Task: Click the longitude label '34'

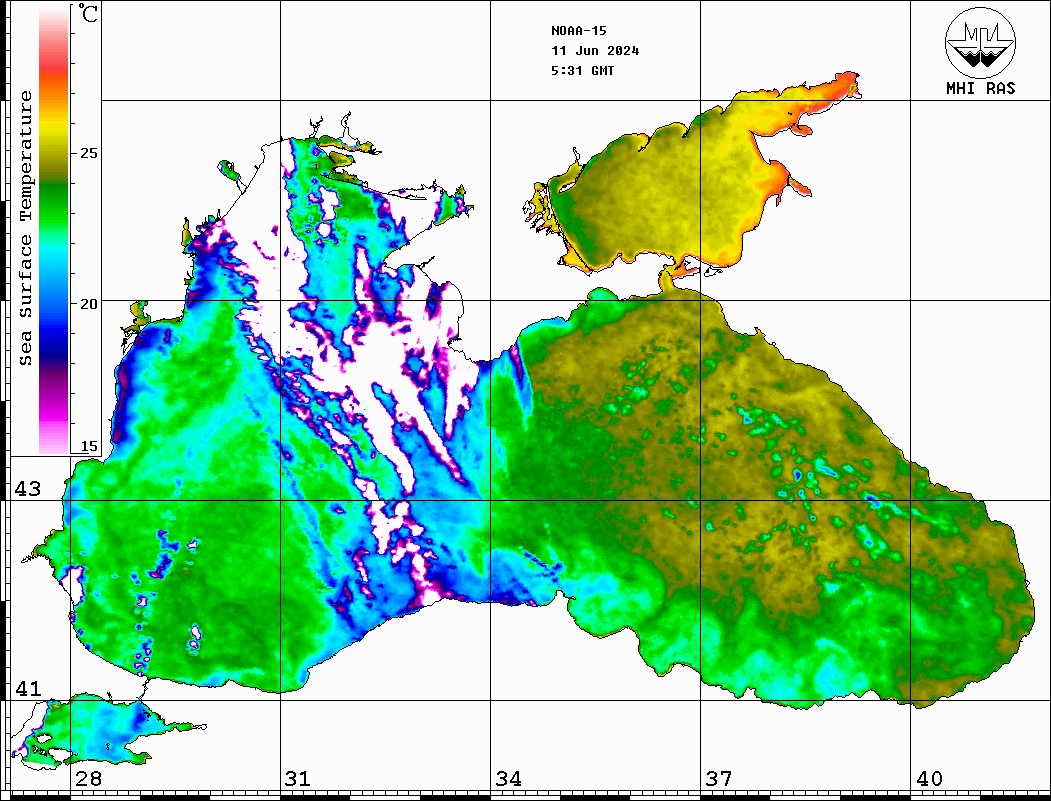Action: (509, 778)
